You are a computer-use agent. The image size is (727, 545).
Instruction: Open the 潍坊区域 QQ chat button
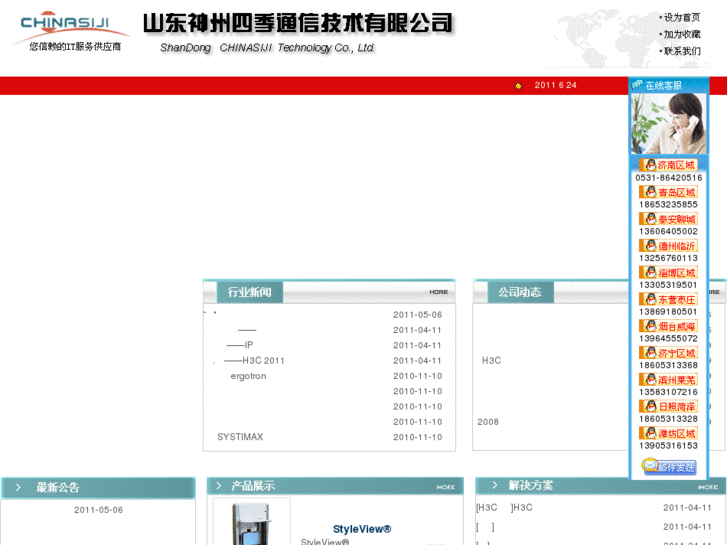668,433
